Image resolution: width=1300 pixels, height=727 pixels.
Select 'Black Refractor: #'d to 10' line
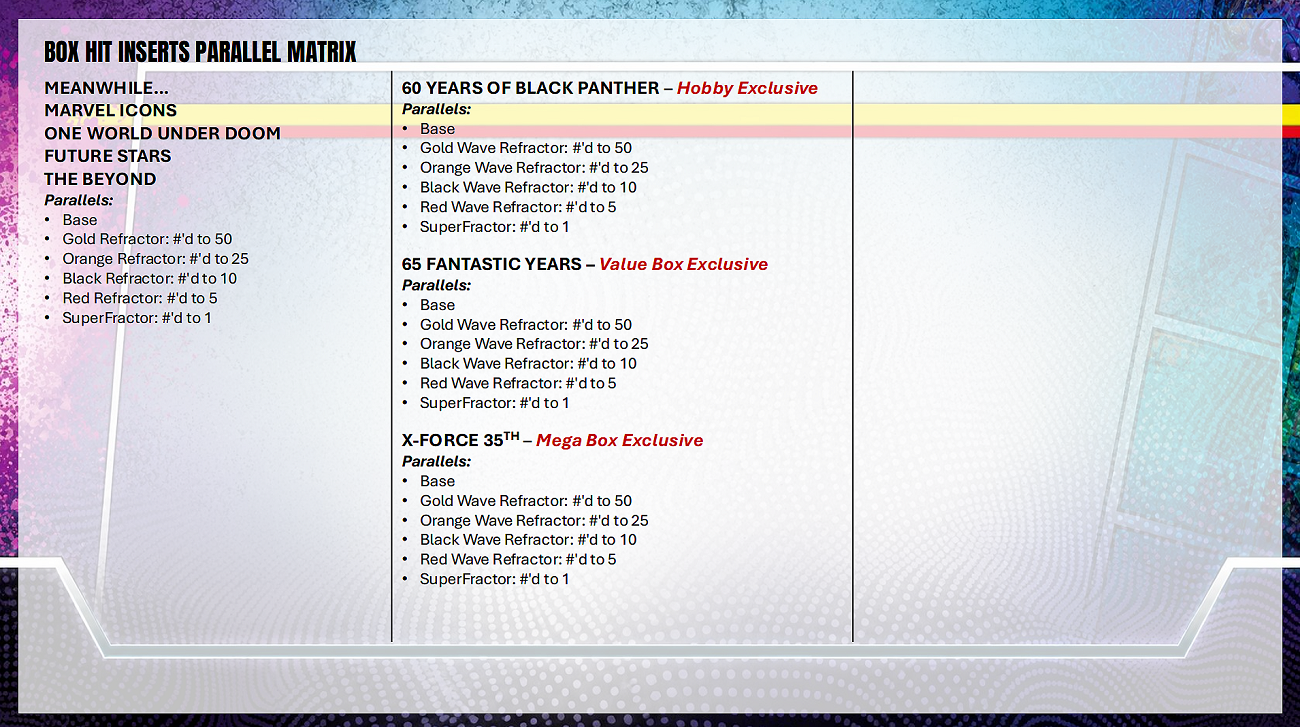click(150, 279)
